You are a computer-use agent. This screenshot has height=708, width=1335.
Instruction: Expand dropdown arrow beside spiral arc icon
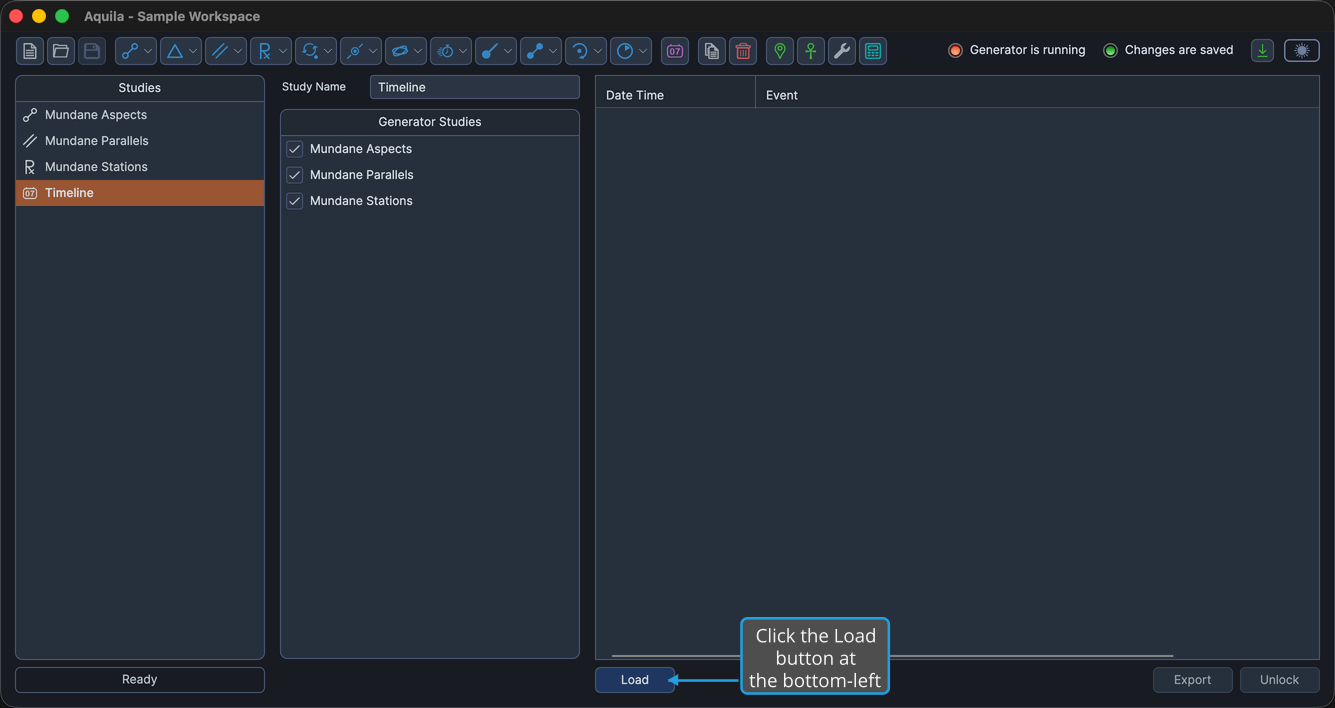coord(598,51)
